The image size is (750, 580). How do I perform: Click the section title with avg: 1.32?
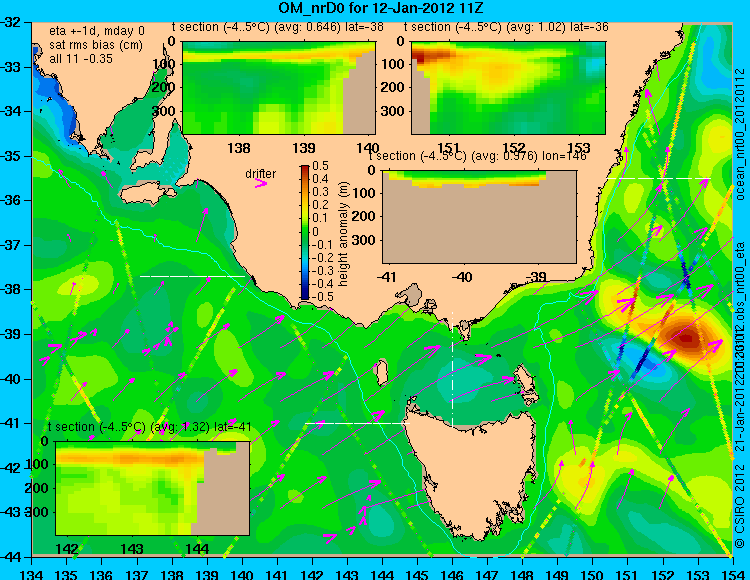pyautogui.click(x=149, y=427)
